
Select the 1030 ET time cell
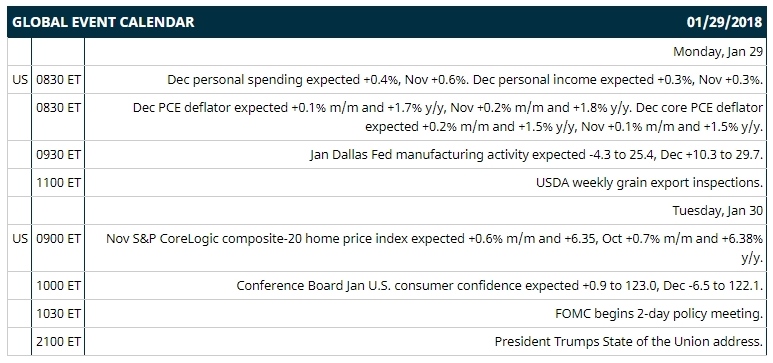pos(58,314)
